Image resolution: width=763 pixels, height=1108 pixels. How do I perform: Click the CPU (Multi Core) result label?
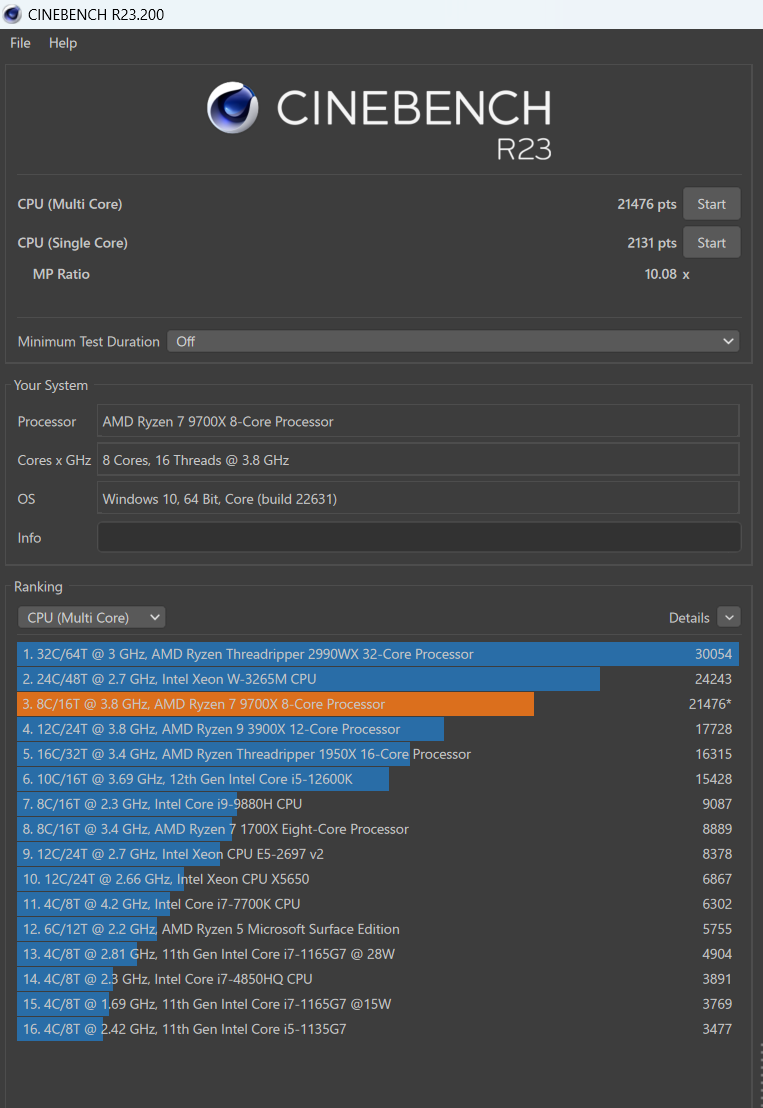[70, 204]
